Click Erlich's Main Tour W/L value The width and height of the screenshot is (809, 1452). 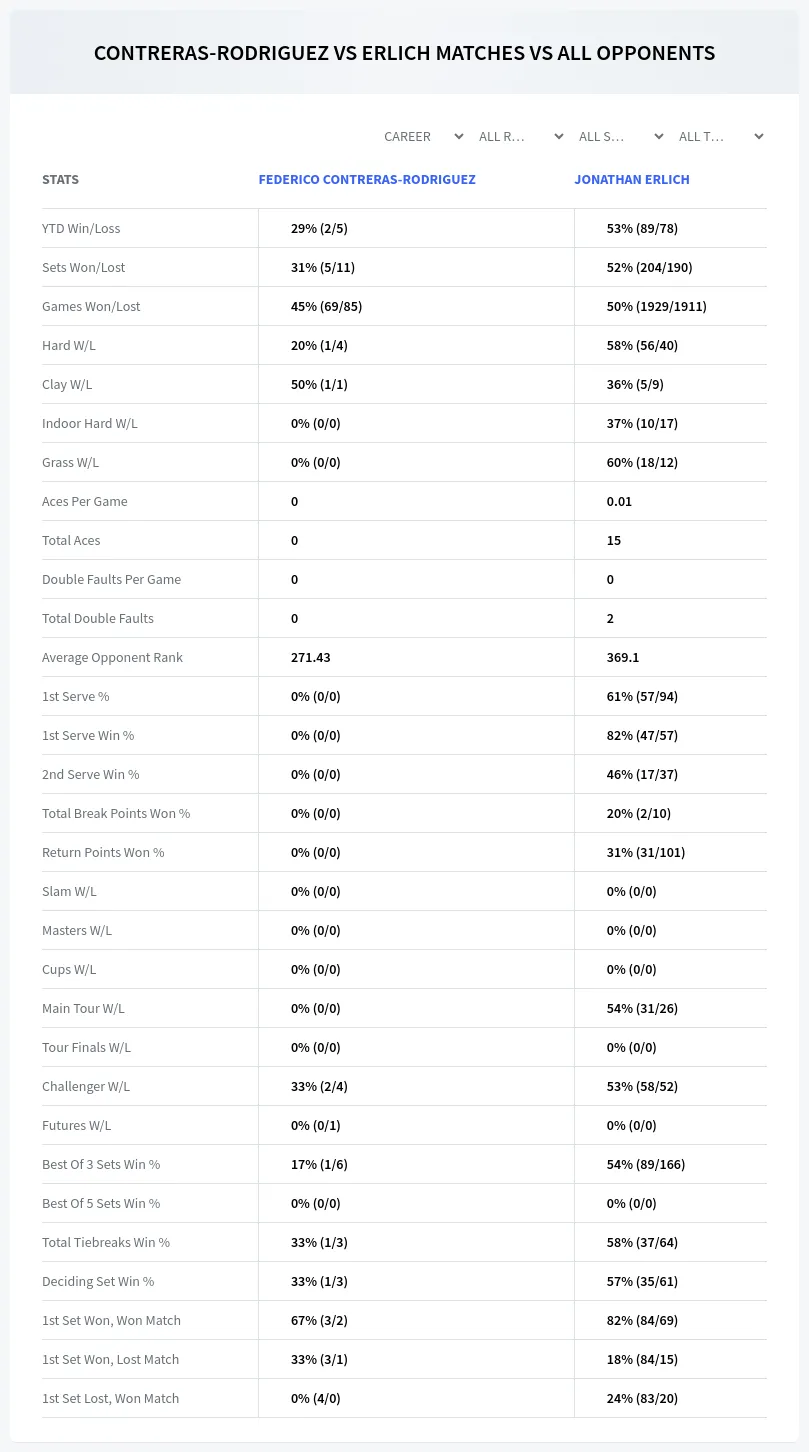coord(642,1008)
